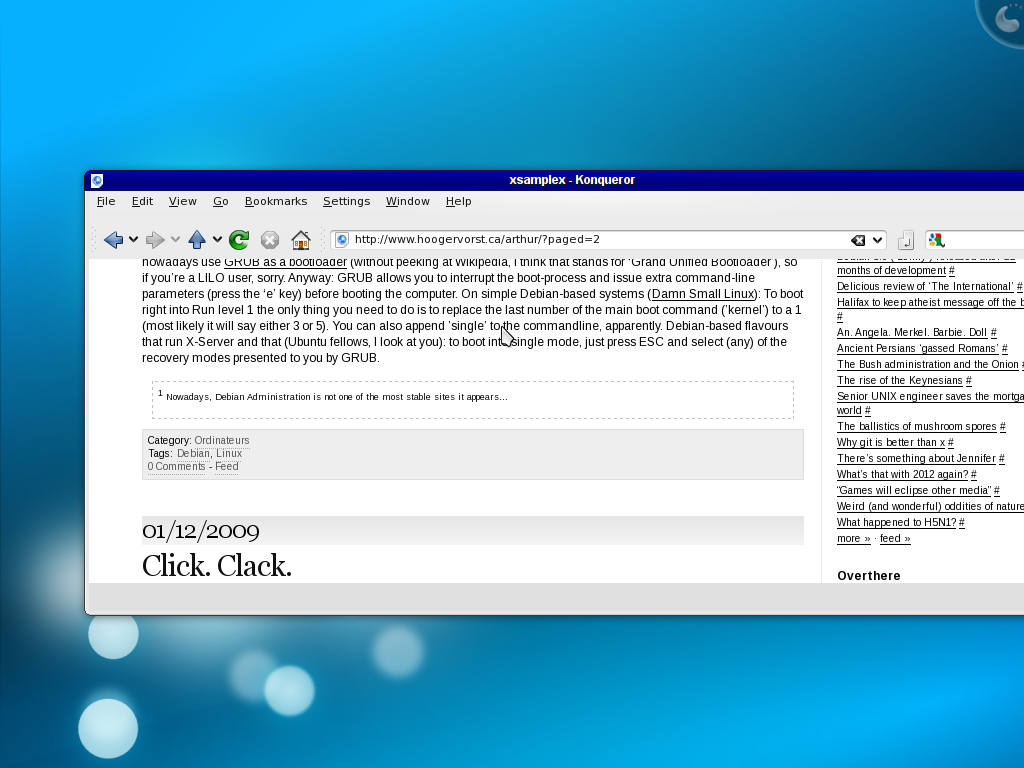The width and height of the screenshot is (1024, 768).
Task: Open 'Games will eclipse other media' link
Action: pyautogui.click(x=914, y=490)
